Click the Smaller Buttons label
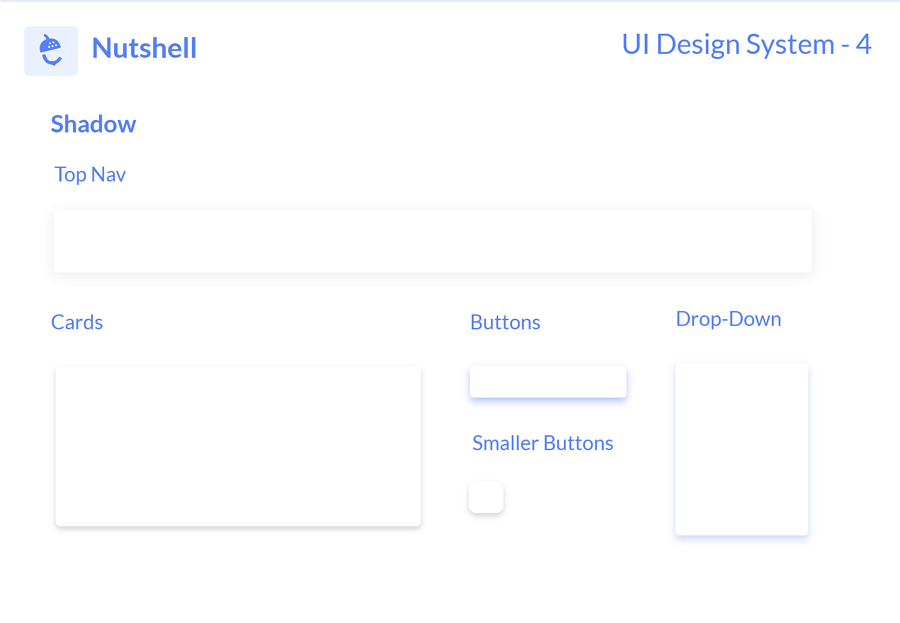Viewport: 900px width, 623px height. click(542, 443)
